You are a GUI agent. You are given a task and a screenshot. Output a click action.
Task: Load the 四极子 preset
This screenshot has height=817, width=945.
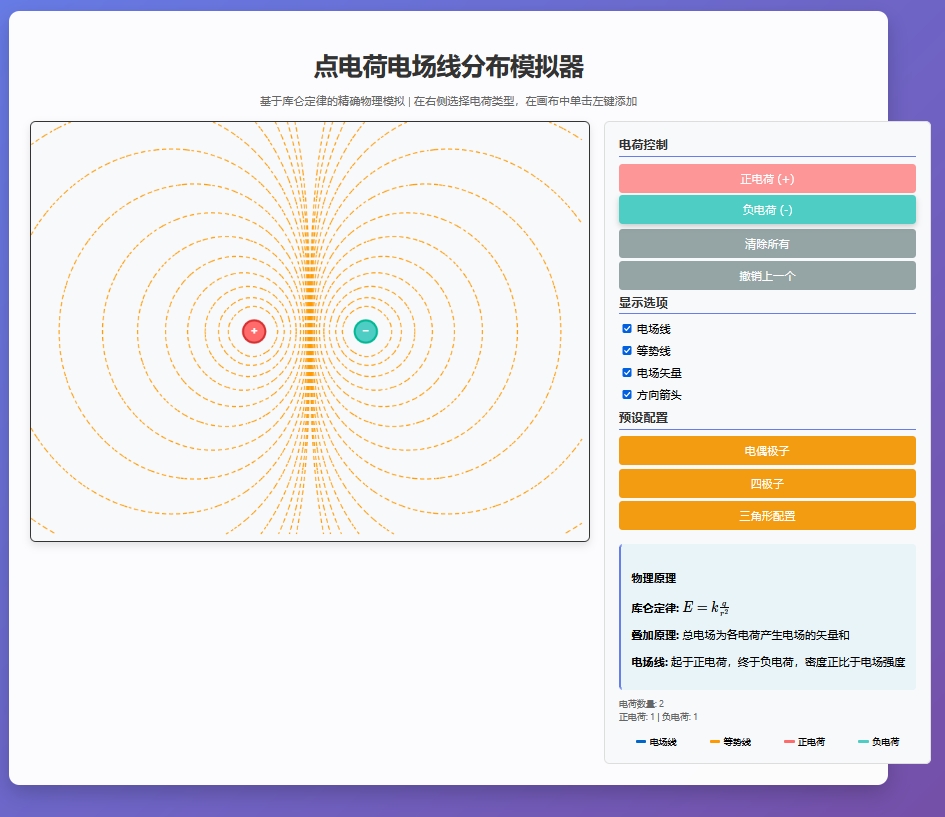coord(767,483)
